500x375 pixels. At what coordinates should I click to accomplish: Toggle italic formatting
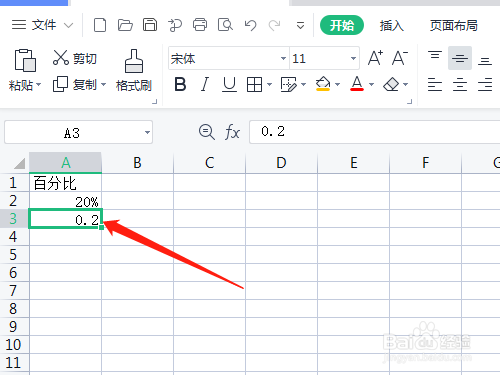[205, 84]
